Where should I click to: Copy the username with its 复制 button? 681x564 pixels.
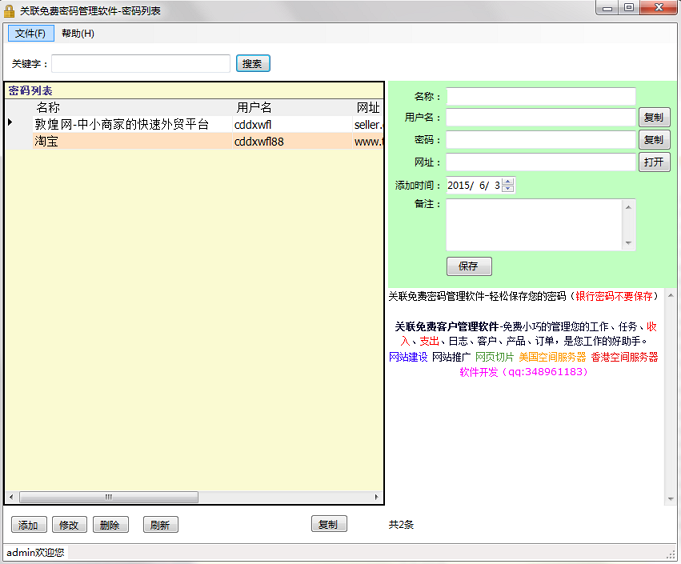(x=654, y=117)
